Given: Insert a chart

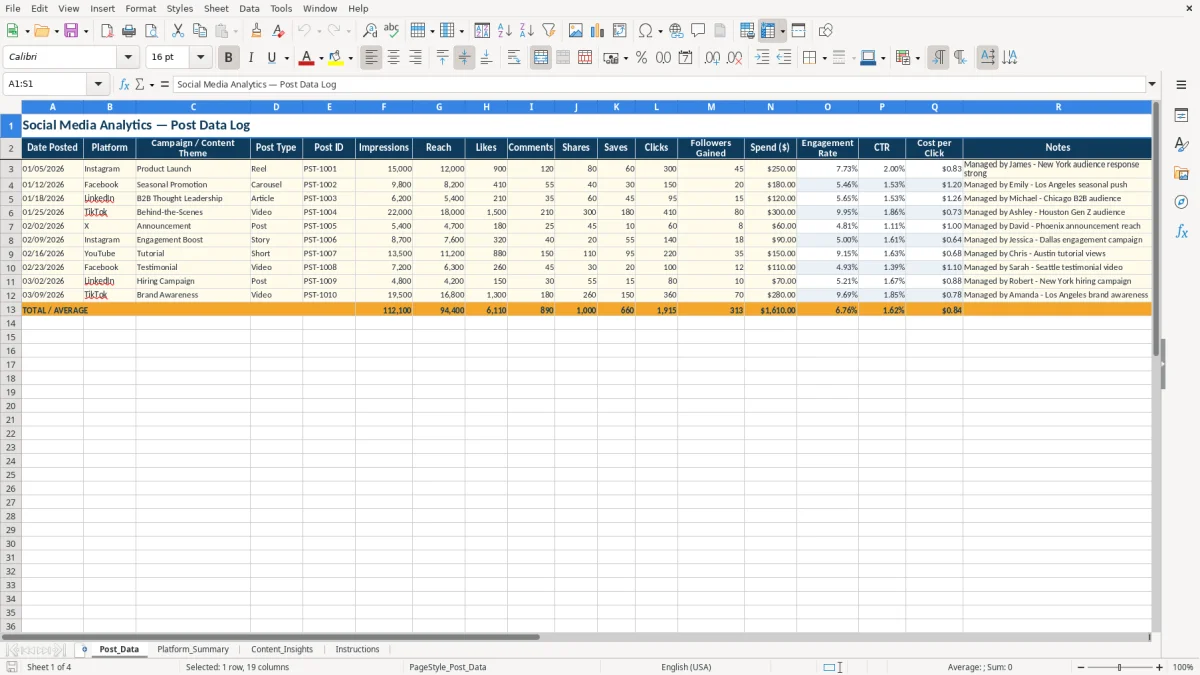Looking at the screenshot, I should (598, 31).
